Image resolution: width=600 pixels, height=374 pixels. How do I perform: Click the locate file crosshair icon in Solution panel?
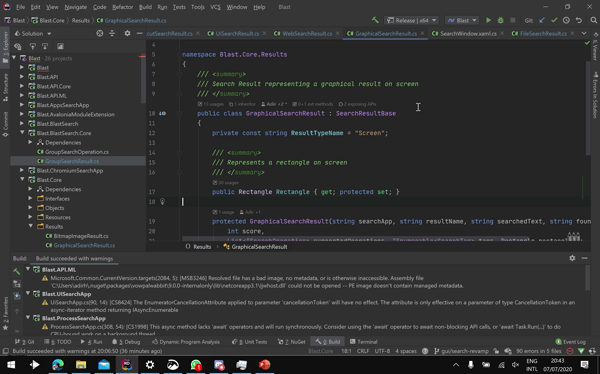pyautogui.click(x=100, y=34)
